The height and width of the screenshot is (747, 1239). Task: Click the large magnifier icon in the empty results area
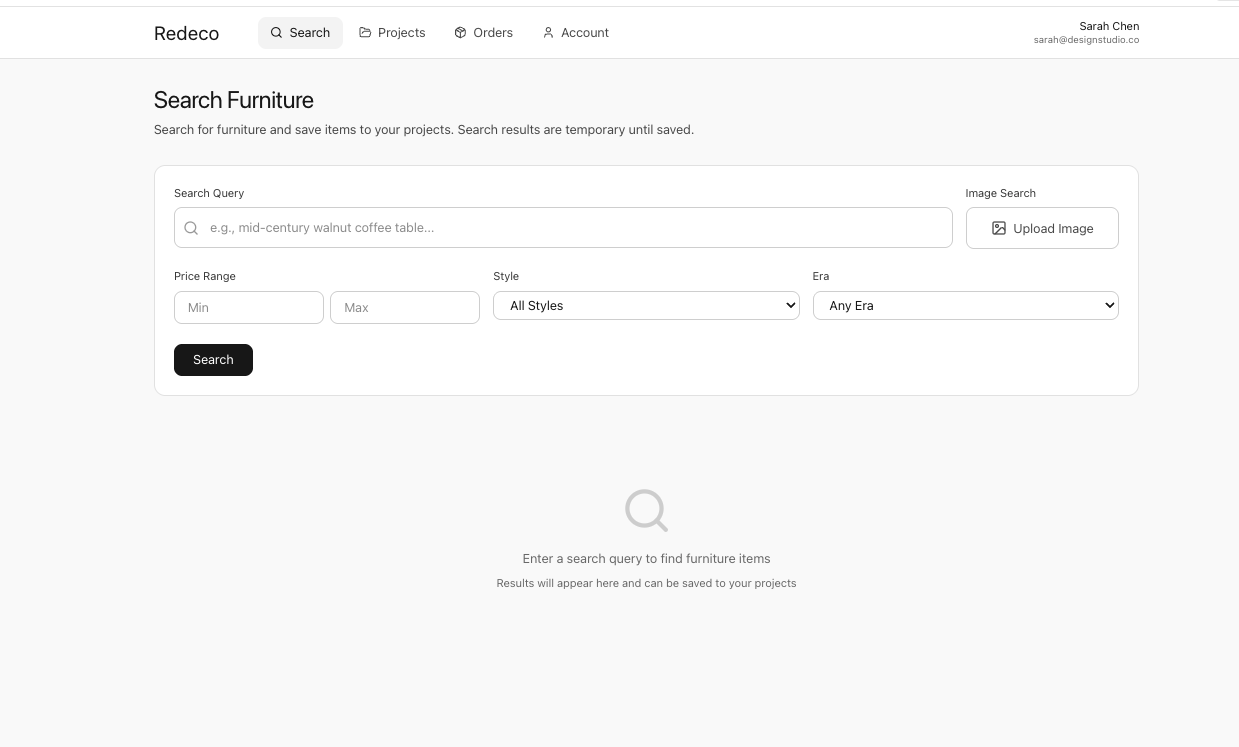(x=646, y=510)
